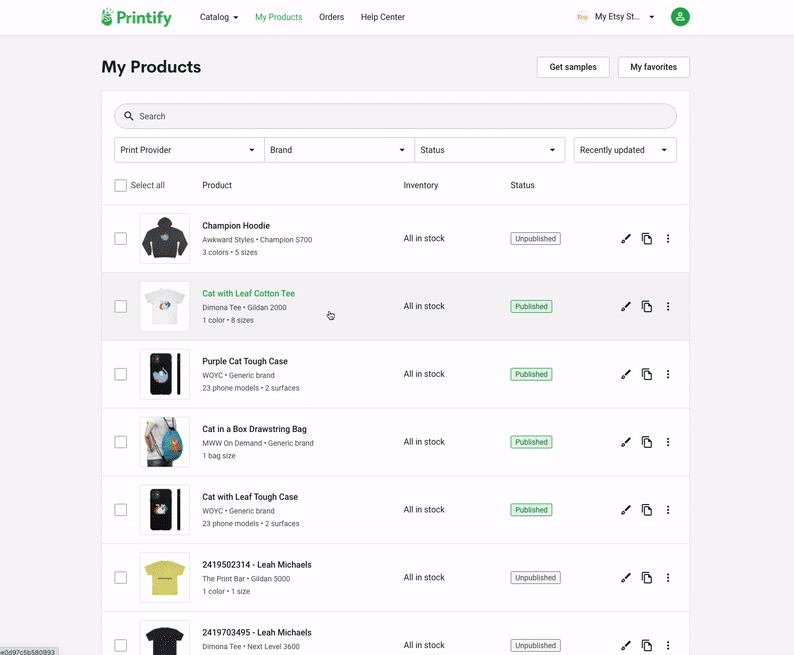Open more options for Purple Cat Tough Case

(668, 374)
